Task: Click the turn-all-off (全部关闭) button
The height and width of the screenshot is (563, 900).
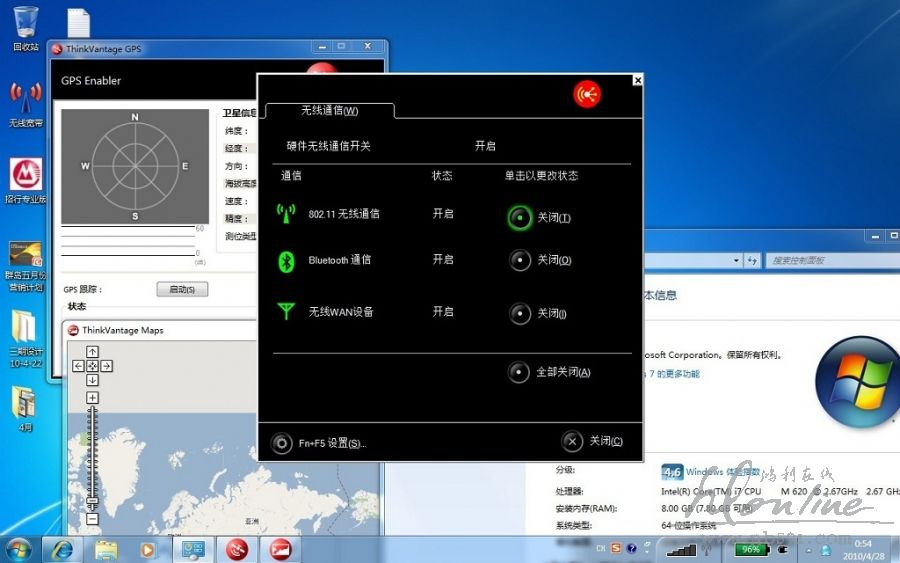Action: click(519, 372)
